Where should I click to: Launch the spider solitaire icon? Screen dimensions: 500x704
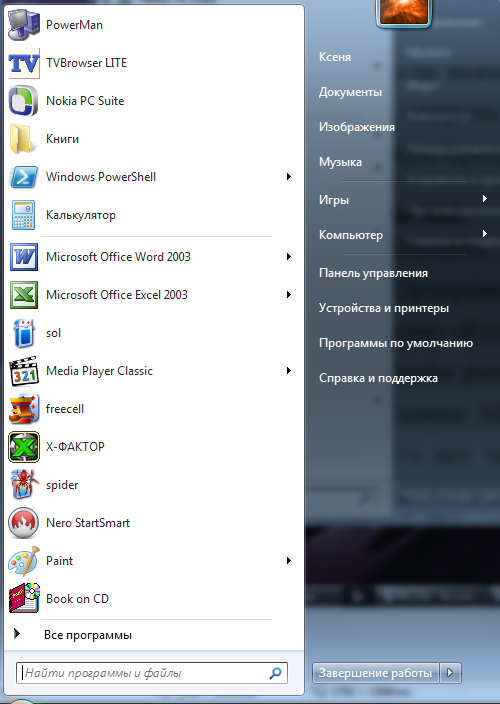coord(24,485)
